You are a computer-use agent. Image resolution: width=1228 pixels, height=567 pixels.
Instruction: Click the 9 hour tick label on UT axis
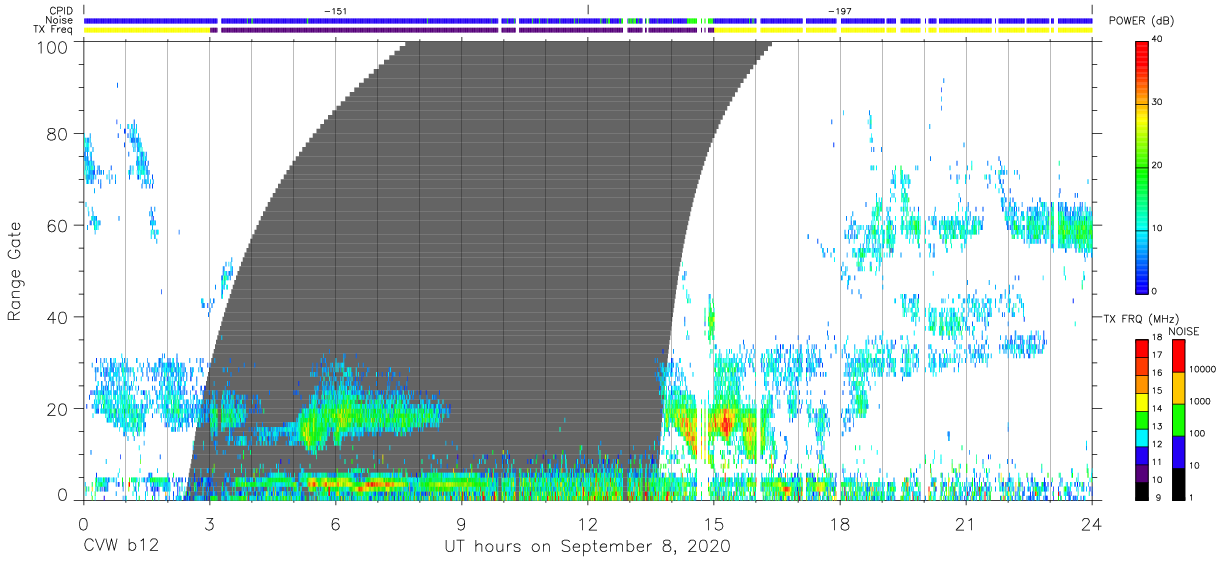pyautogui.click(x=461, y=524)
